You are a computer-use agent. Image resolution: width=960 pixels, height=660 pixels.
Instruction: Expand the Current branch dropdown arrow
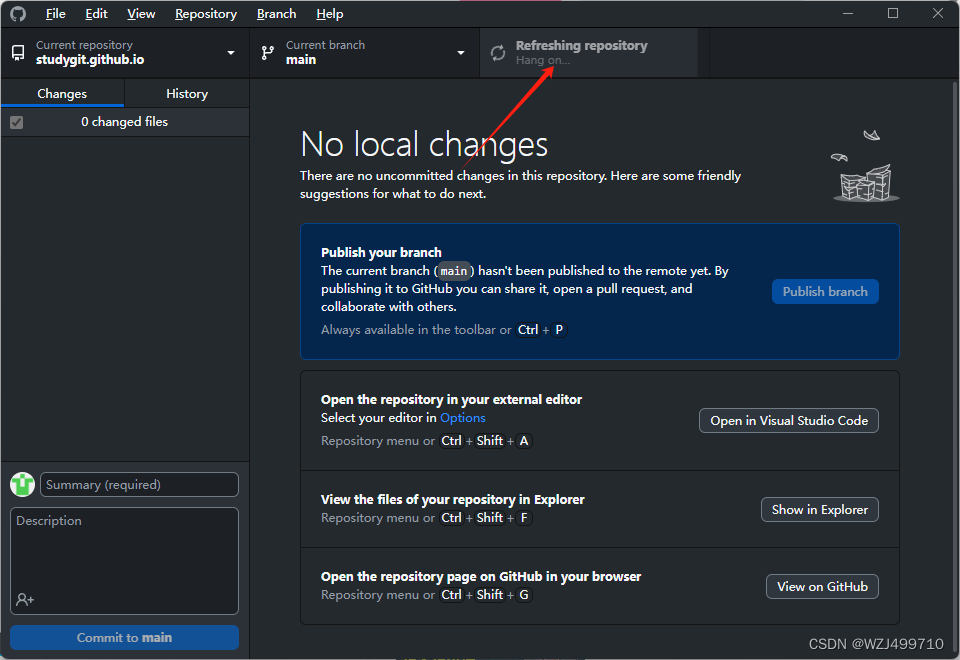point(461,53)
